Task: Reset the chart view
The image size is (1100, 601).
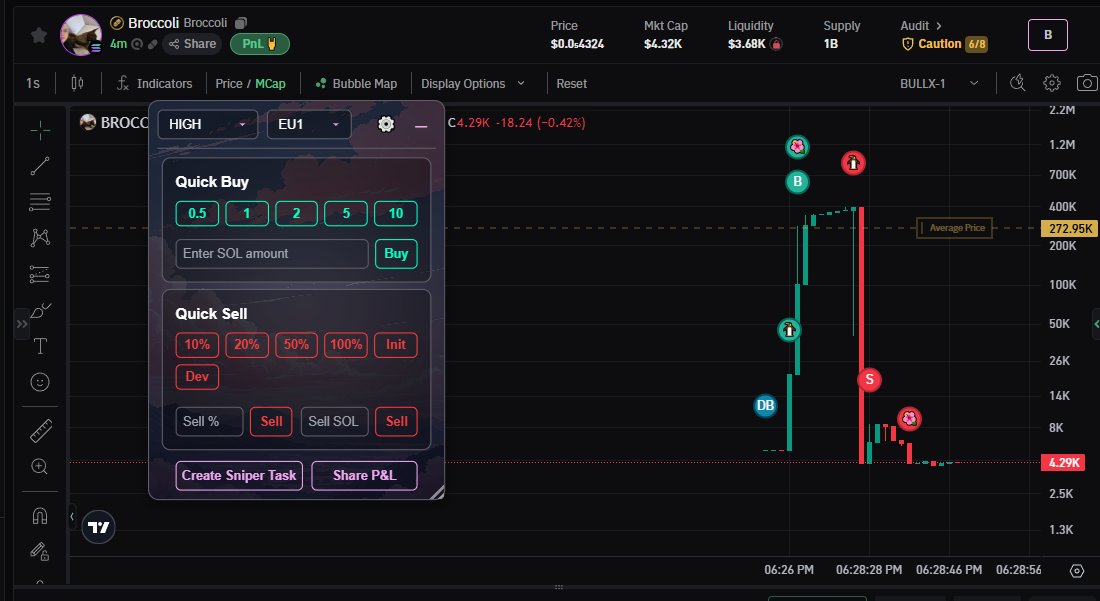Action: point(572,83)
